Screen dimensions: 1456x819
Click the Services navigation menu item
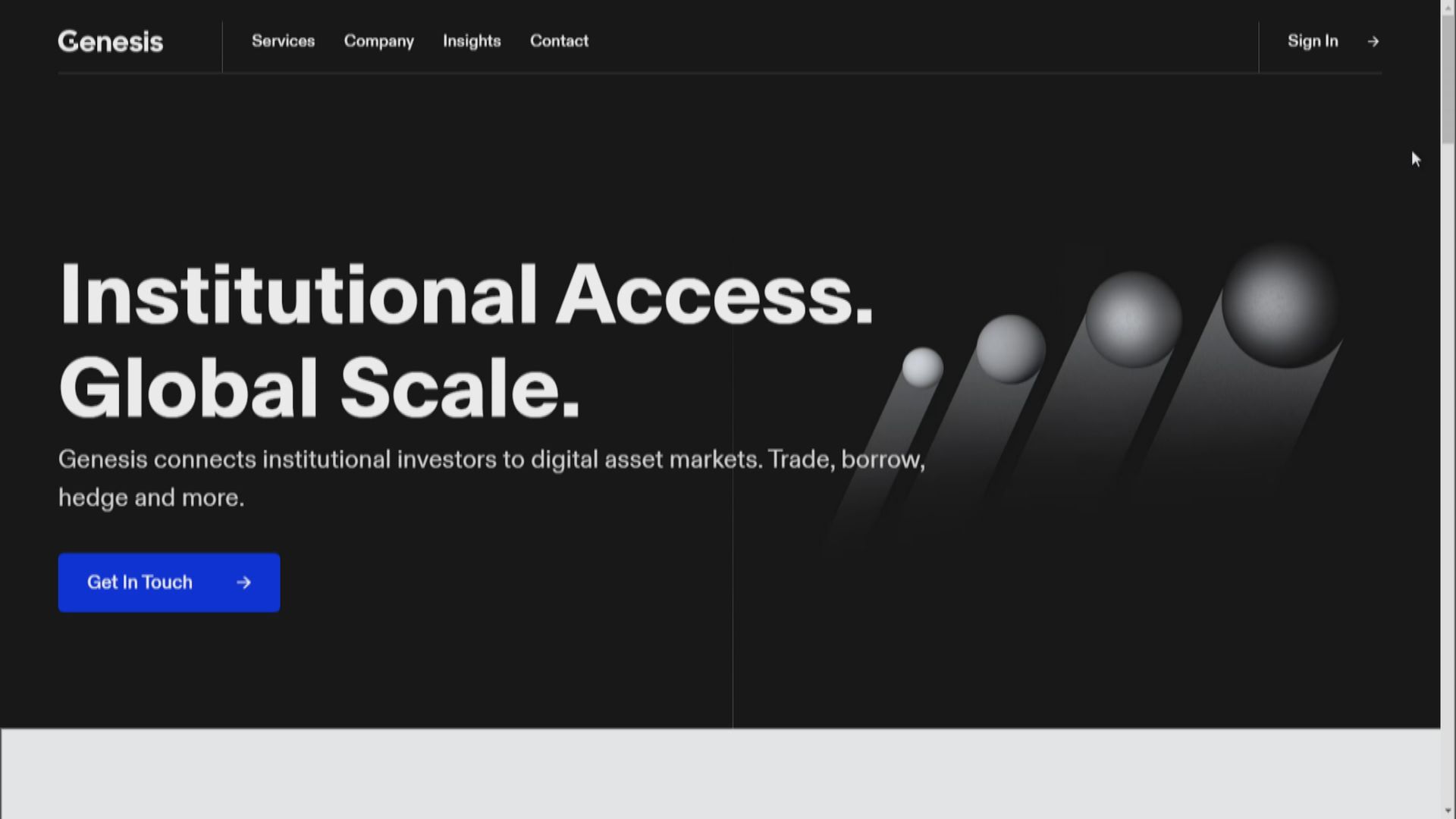(283, 40)
